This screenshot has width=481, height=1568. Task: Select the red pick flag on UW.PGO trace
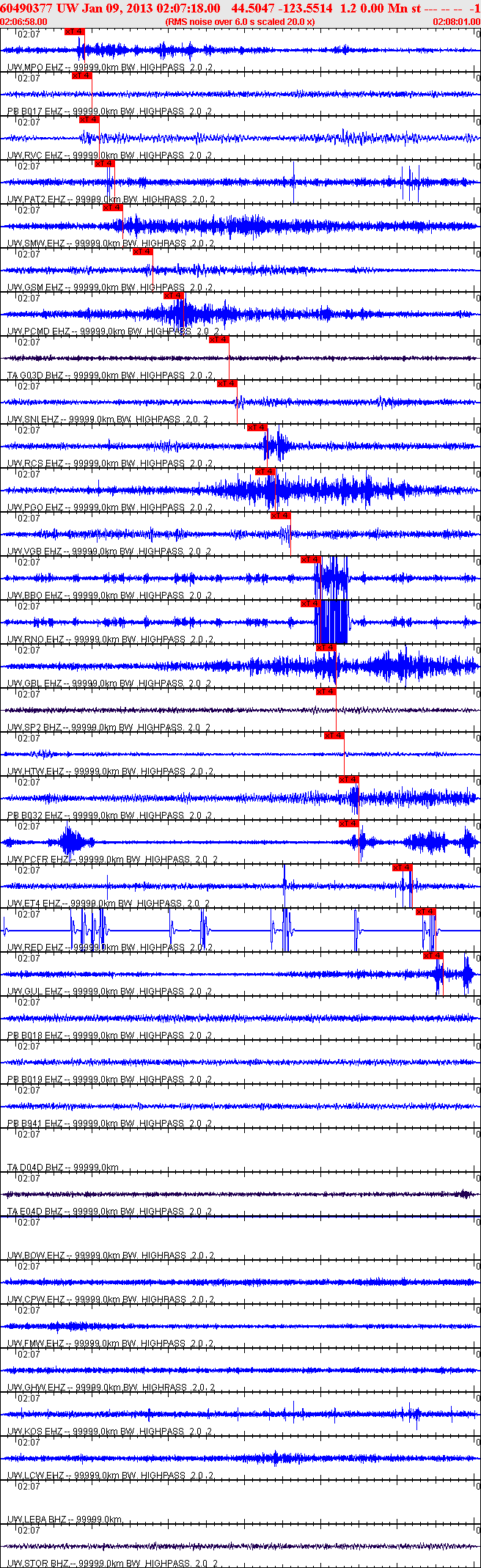(265, 472)
